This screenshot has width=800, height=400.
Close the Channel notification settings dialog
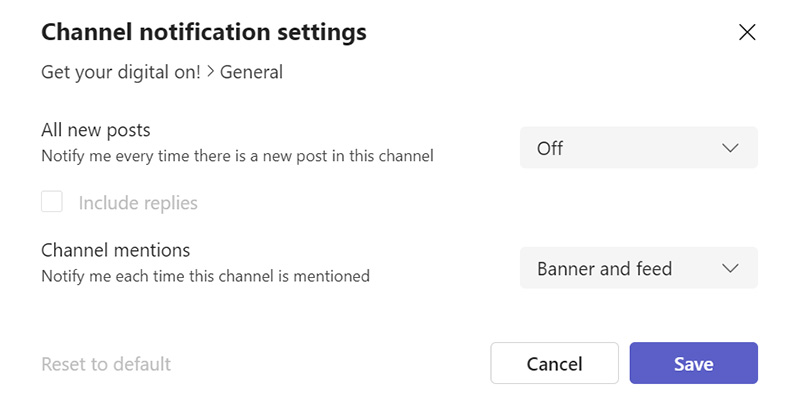746,32
